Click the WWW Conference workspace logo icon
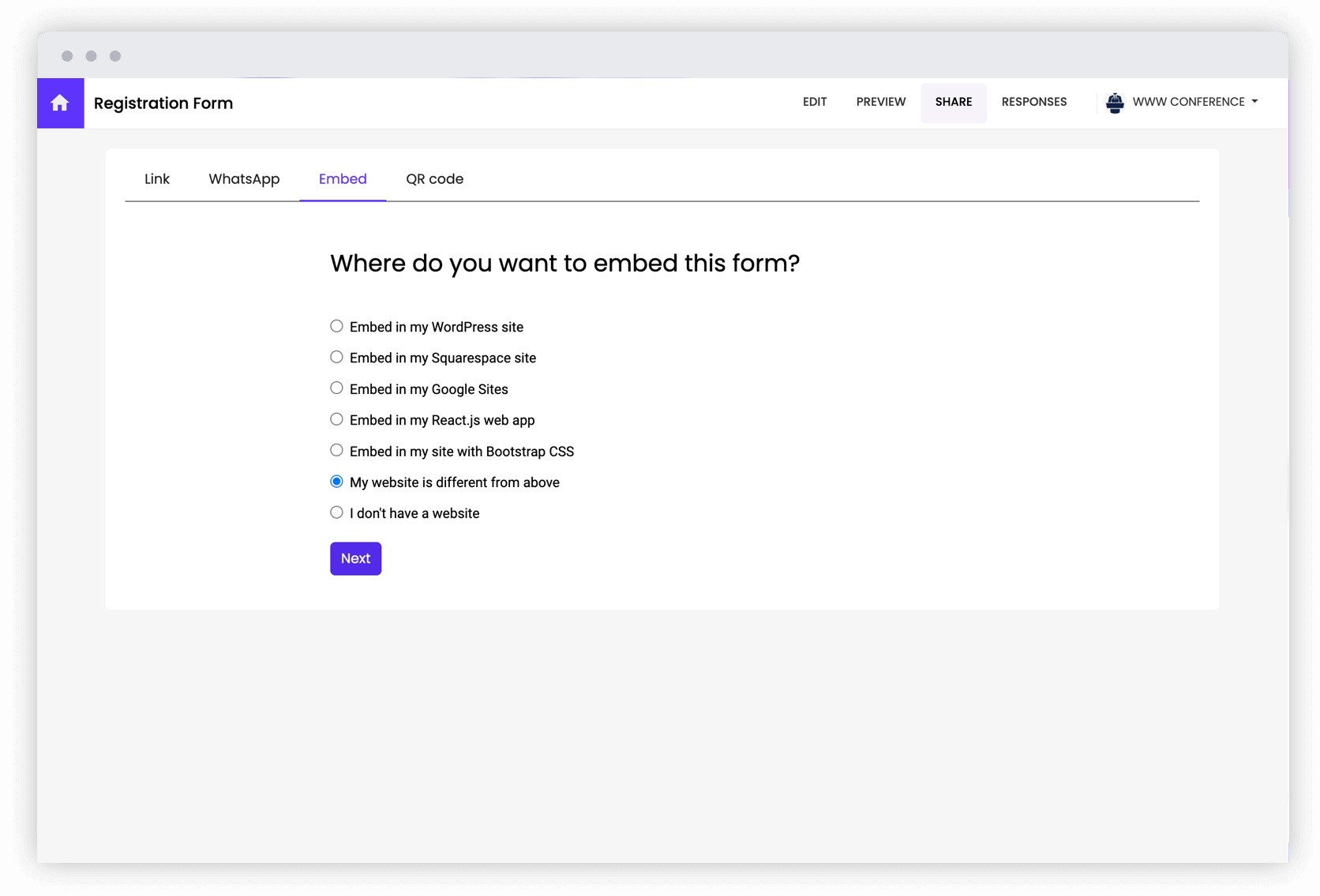The width and height of the screenshot is (1320, 896). 1115,103
